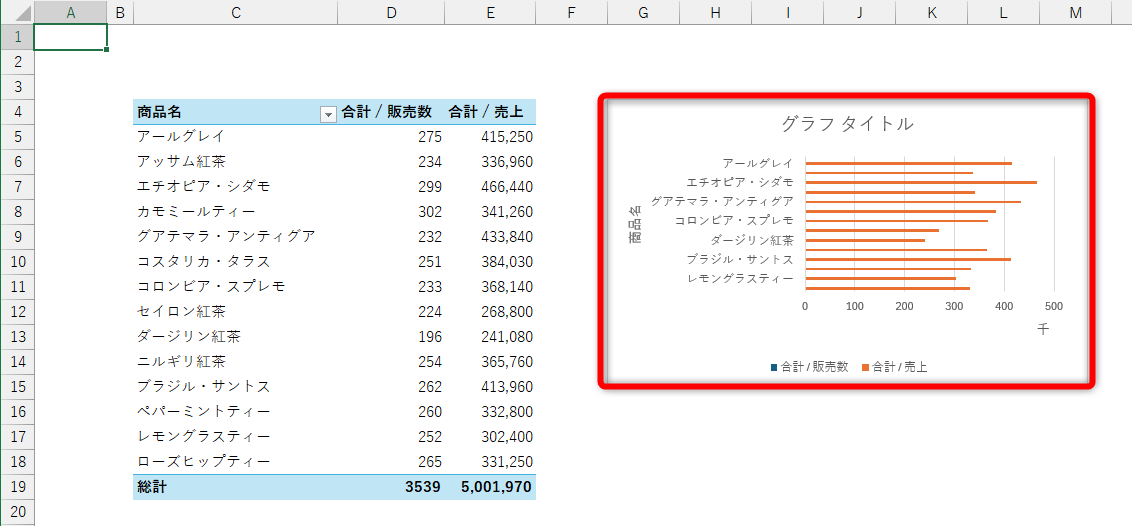Viewport: 1132px width, 526px height.
Task: Click the ペパーミントティー cell
Action: (236, 411)
